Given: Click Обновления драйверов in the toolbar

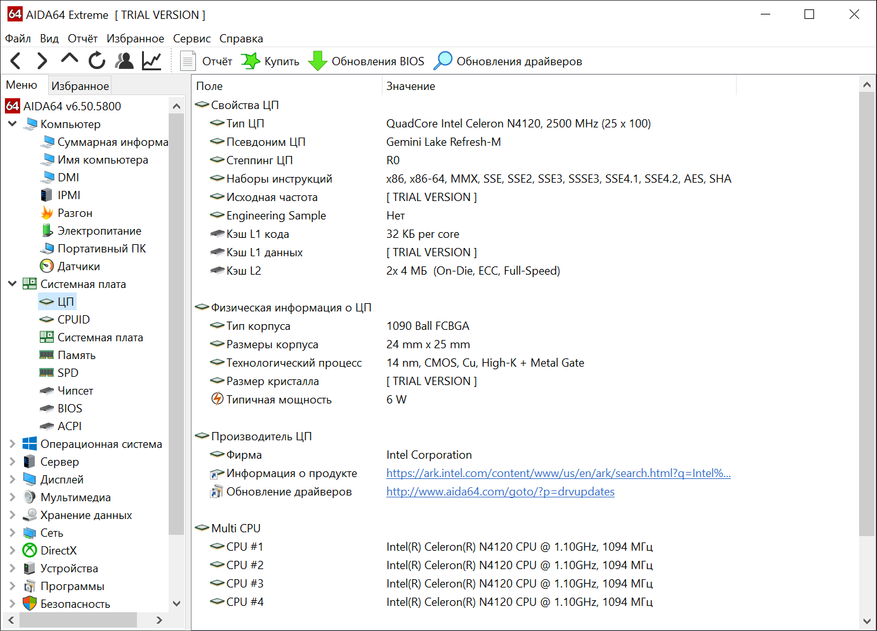Looking at the screenshot, I should click(x=507, y=61).
